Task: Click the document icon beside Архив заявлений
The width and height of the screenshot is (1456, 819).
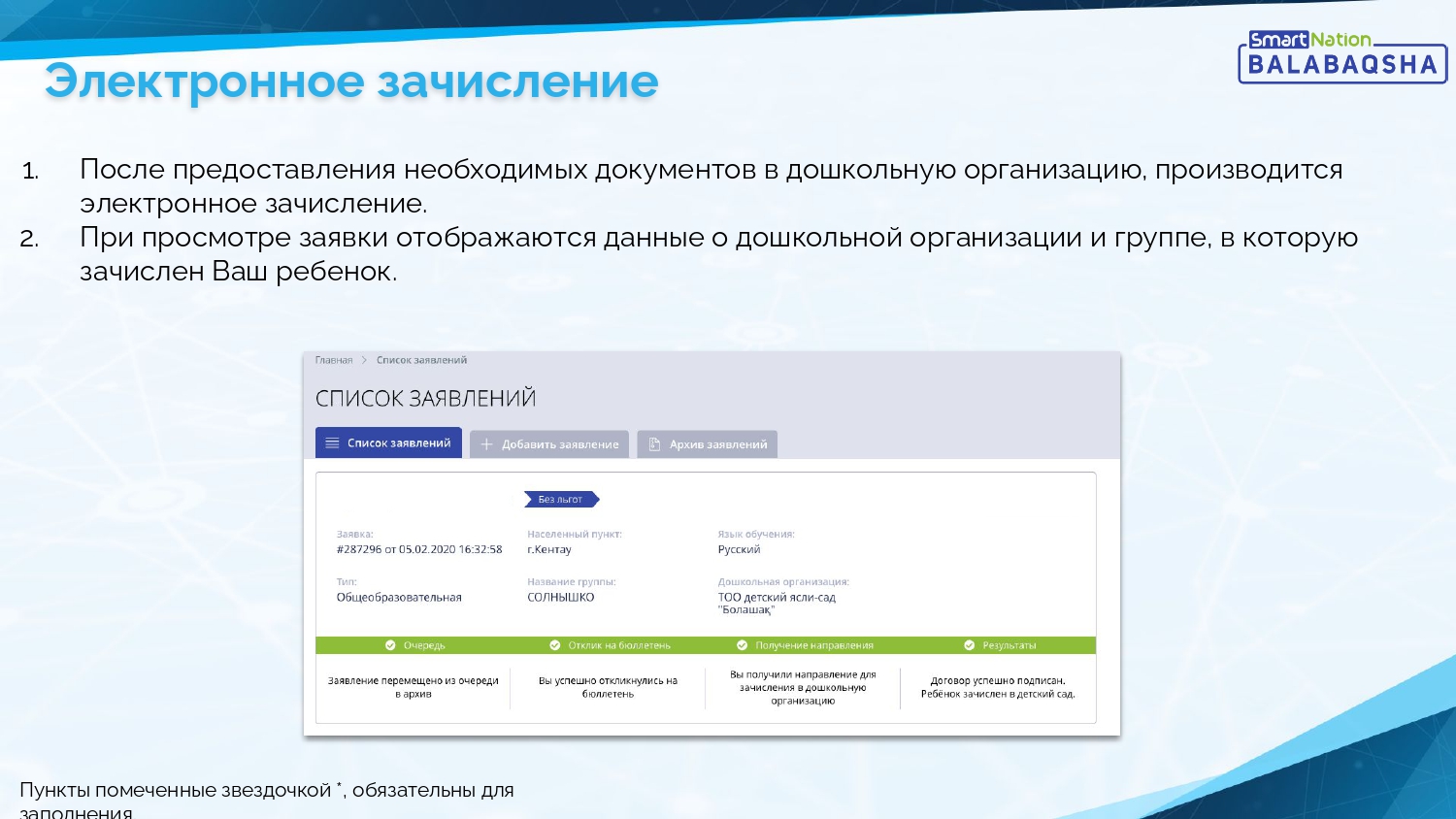Action: [654, 444]
